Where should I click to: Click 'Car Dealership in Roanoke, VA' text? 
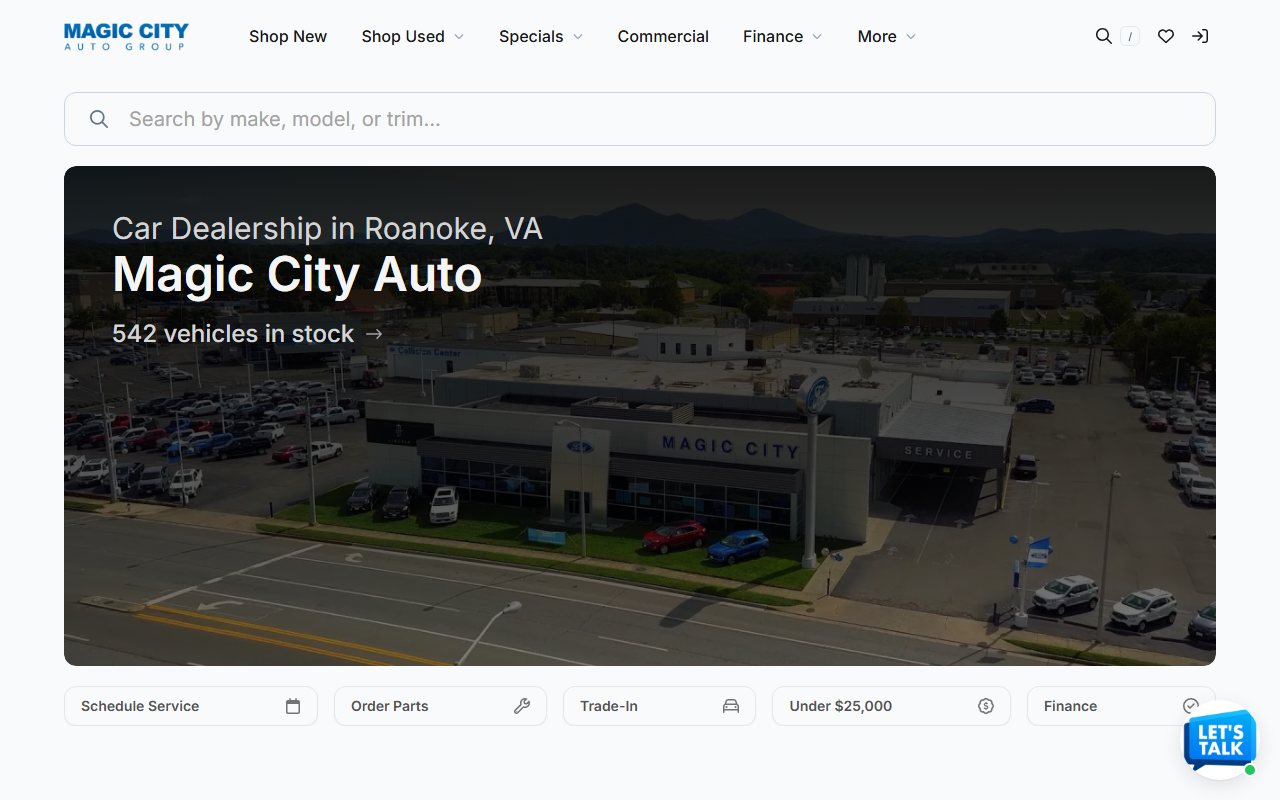coord(327,229)
